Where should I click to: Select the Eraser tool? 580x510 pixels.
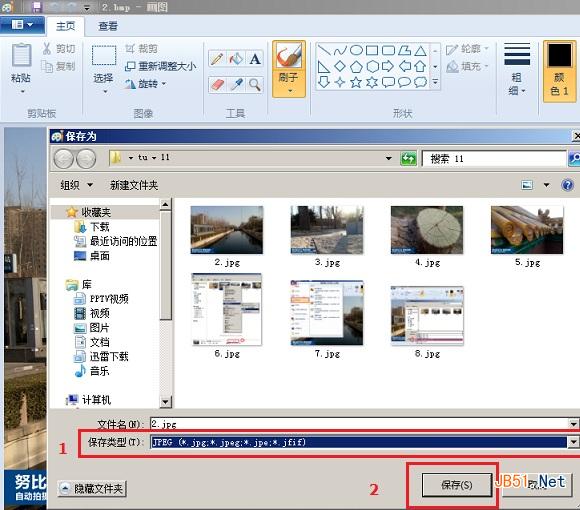click(x=217, y=85)
